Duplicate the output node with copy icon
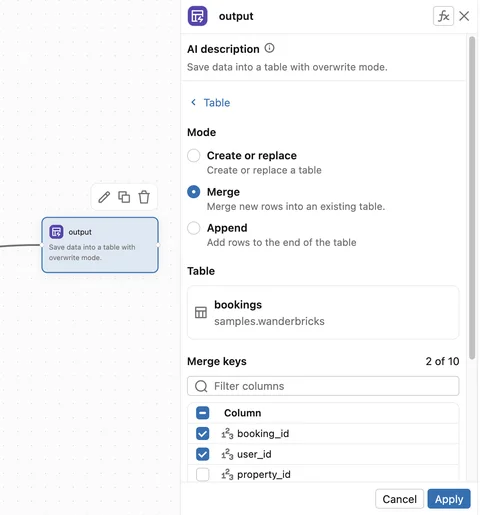Image resolution: width=480 pixels, height=515 pixels. pos(124,197)
